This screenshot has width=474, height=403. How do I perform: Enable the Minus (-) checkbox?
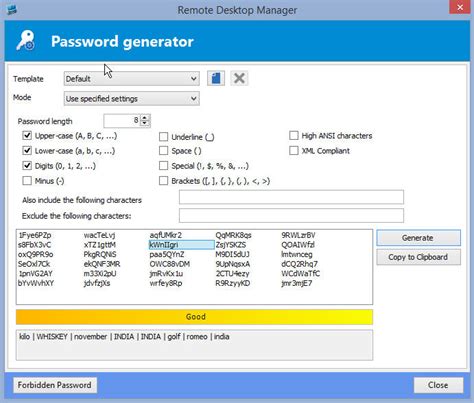[27, 181]
